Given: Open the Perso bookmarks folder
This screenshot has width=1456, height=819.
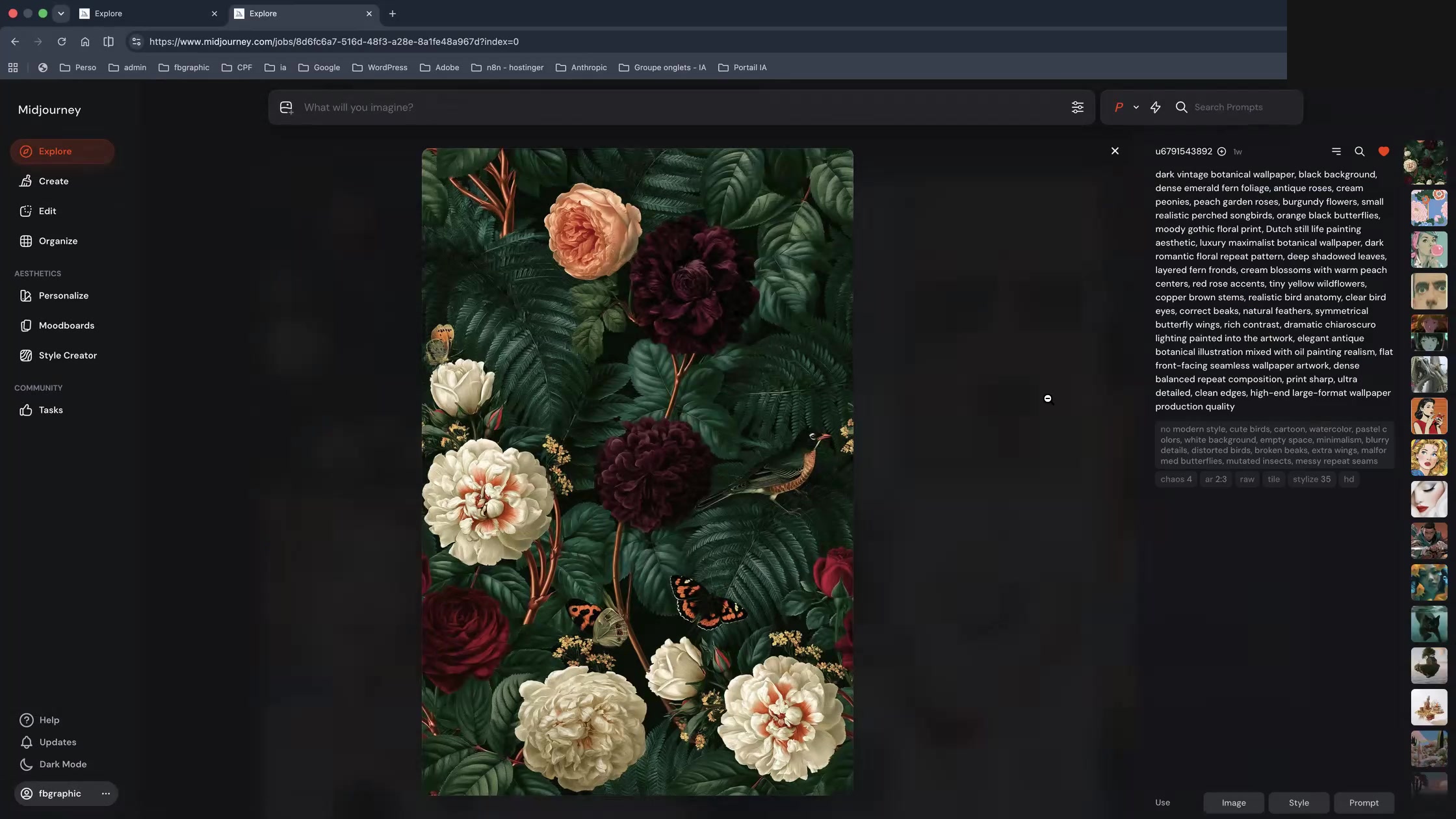Looking at the screenshot, I should click(78, 68).
